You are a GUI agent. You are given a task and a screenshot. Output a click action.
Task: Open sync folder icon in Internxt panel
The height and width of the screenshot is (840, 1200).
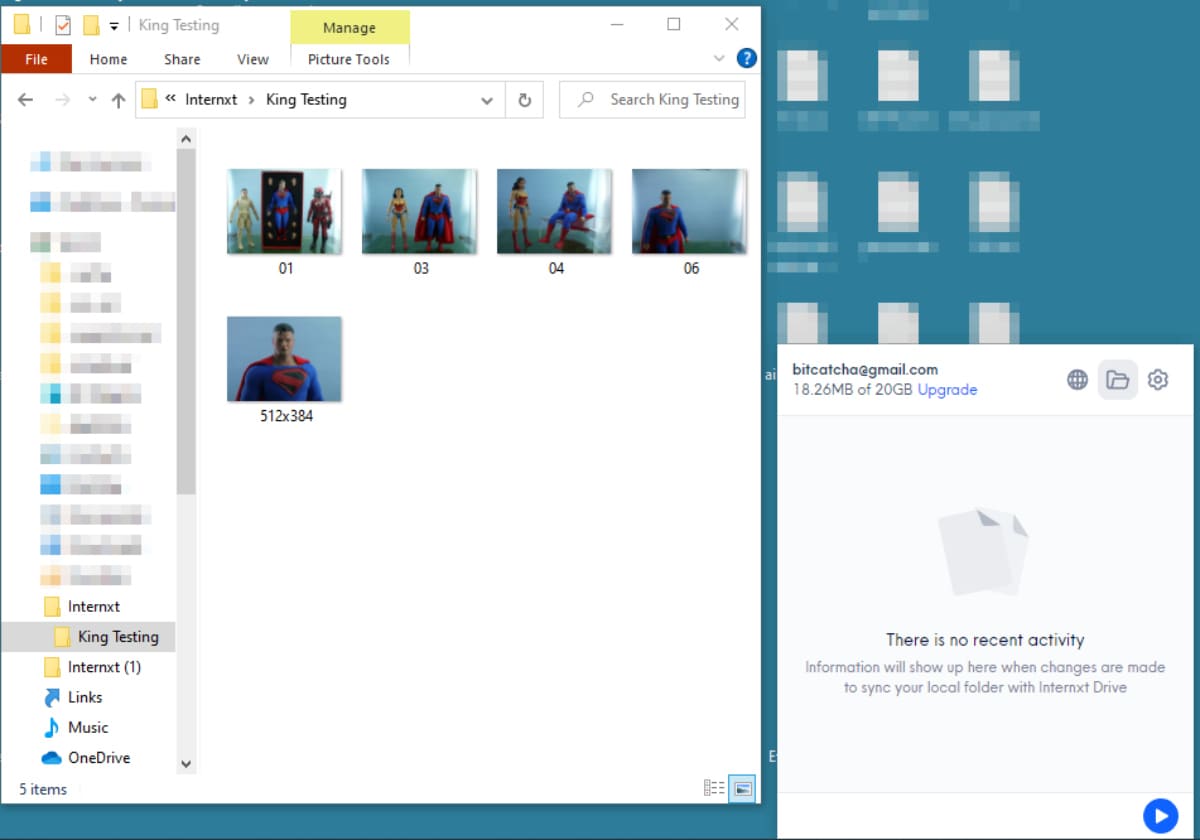(x=1117, y=380)
